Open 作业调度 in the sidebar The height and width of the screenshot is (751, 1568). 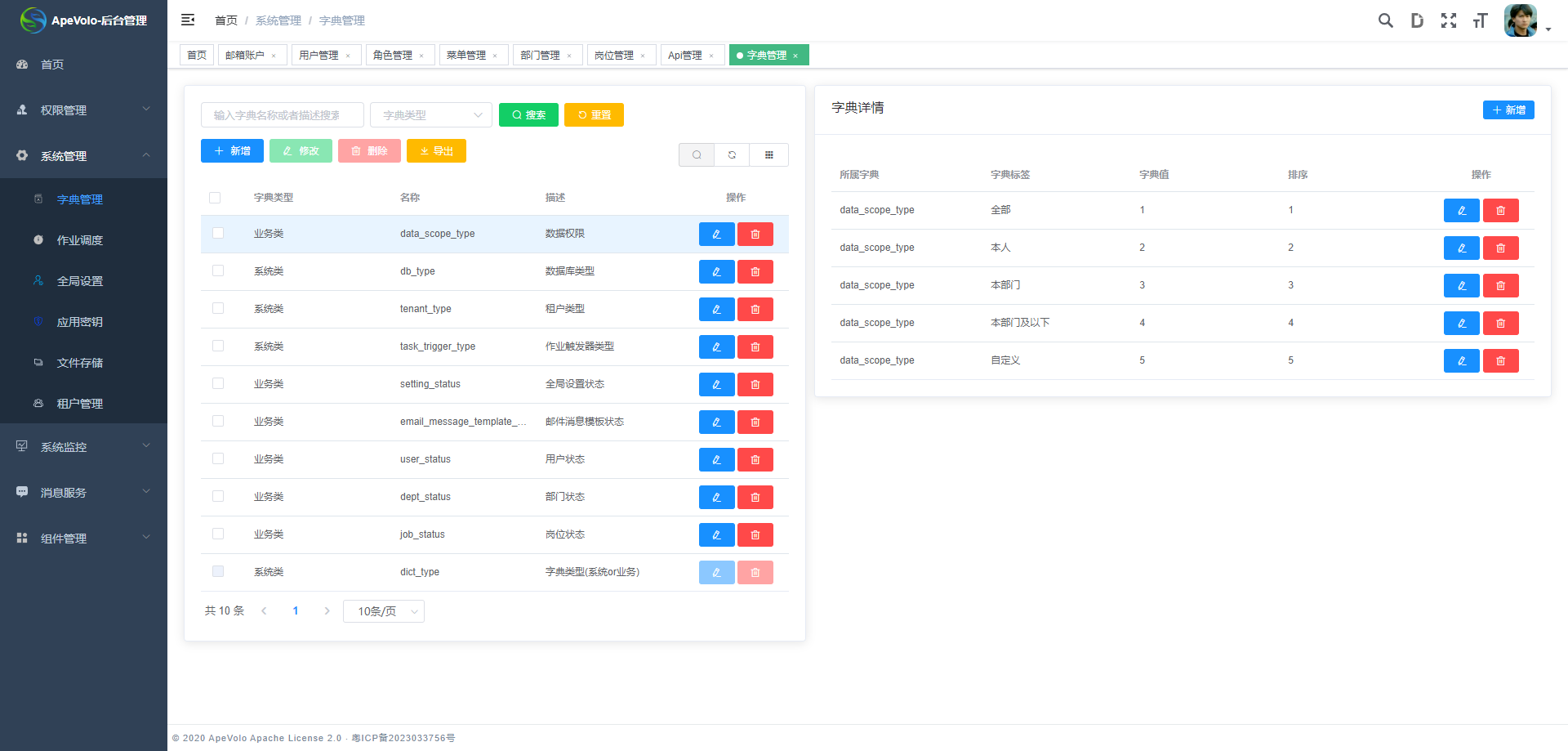(x=80, y=240)
